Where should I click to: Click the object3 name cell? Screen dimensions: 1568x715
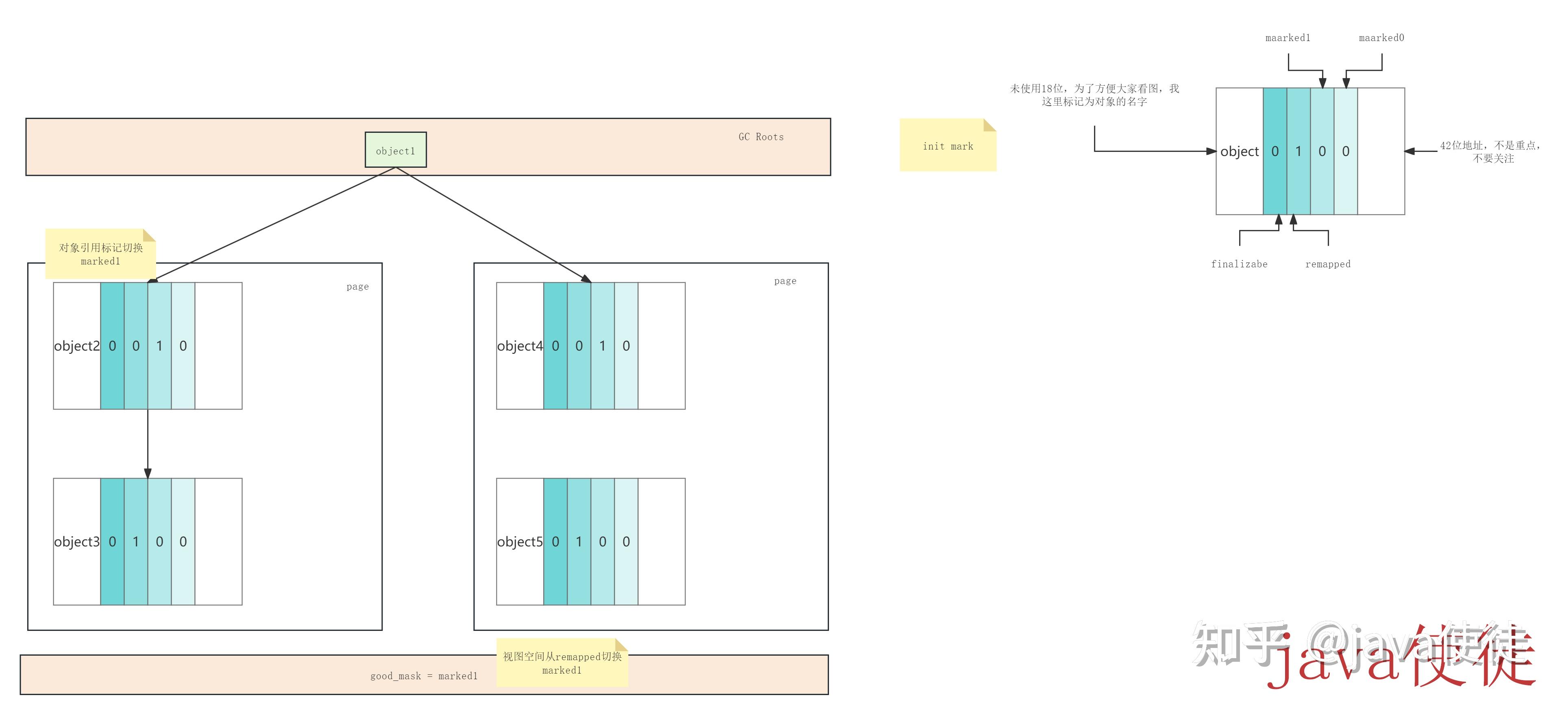point(77,542)
